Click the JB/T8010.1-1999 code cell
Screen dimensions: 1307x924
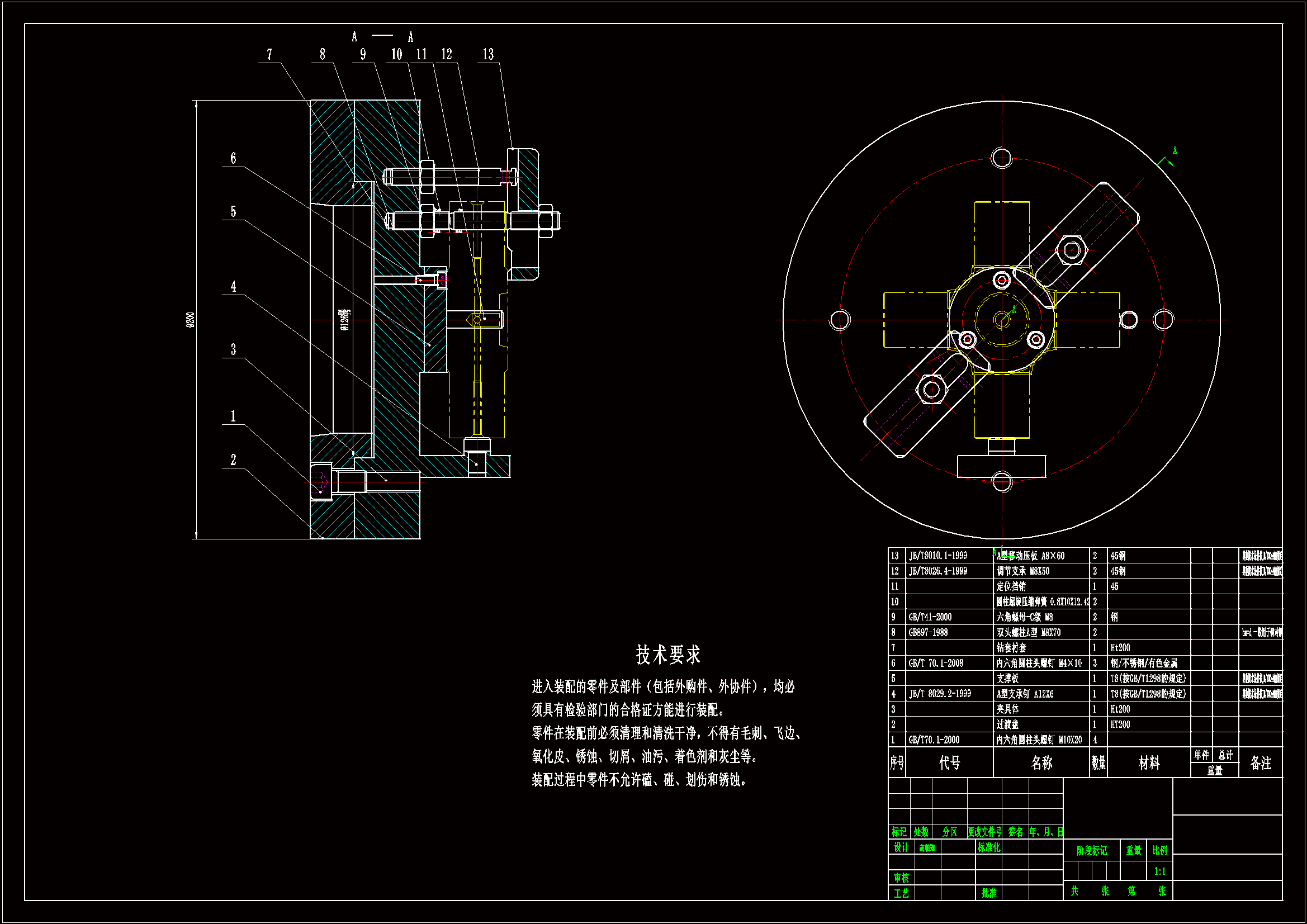937,556
